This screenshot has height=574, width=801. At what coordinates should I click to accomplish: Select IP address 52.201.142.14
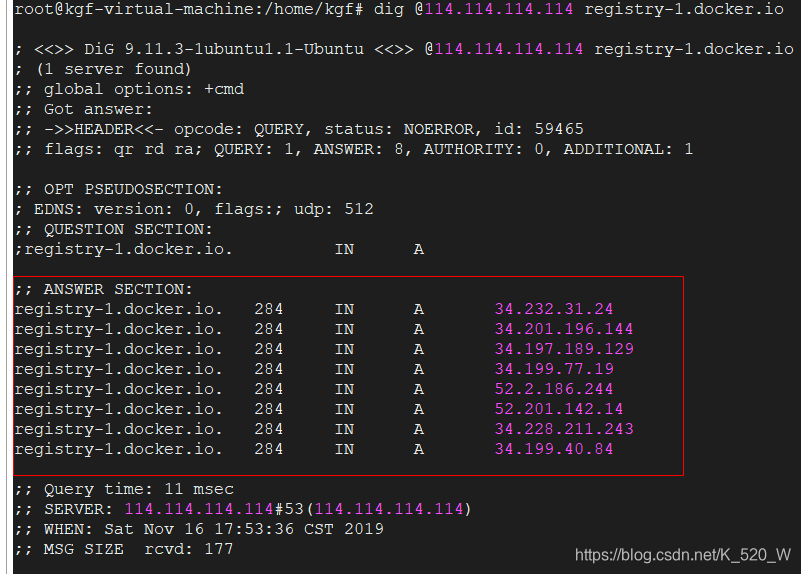tap(559, 409)
